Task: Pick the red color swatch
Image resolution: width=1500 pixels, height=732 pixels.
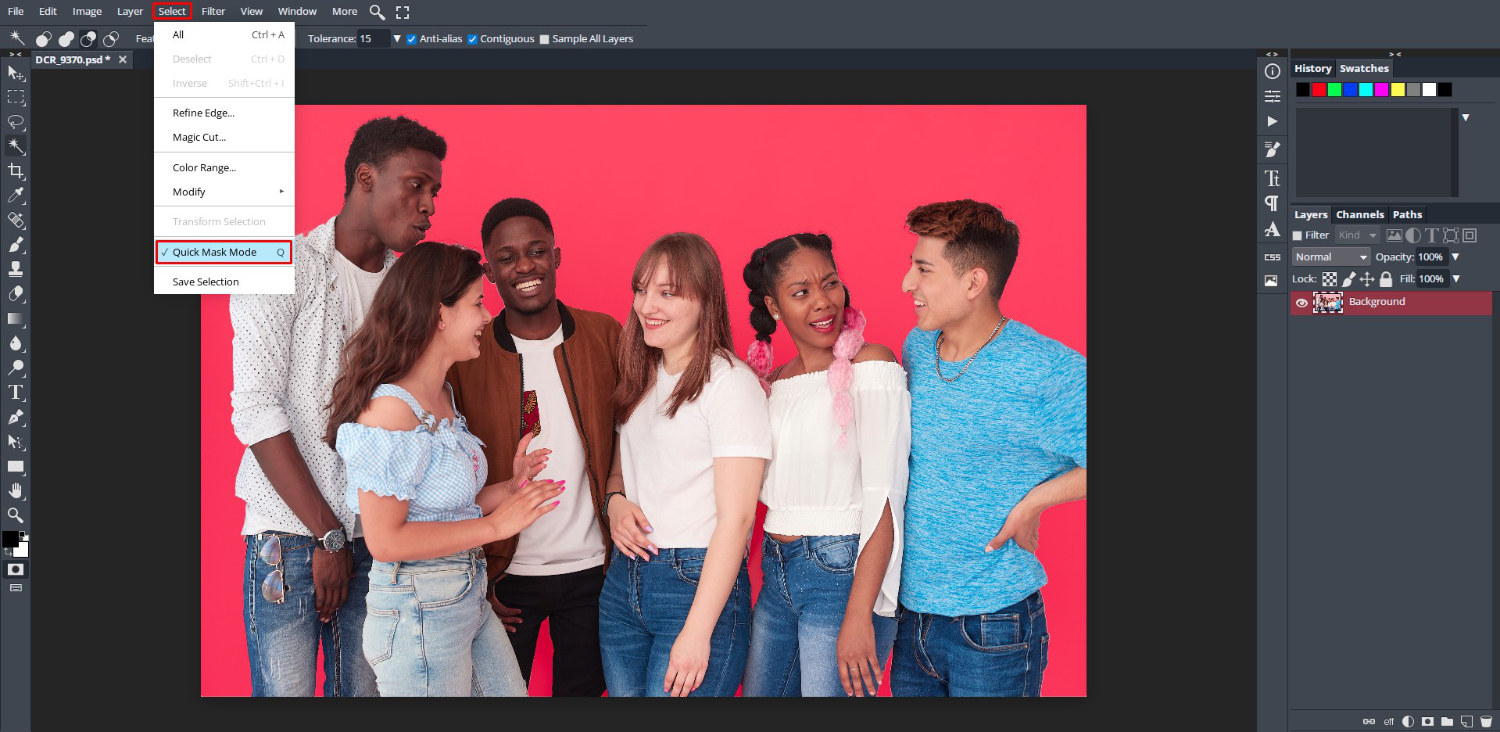Action: [1319, 90]
